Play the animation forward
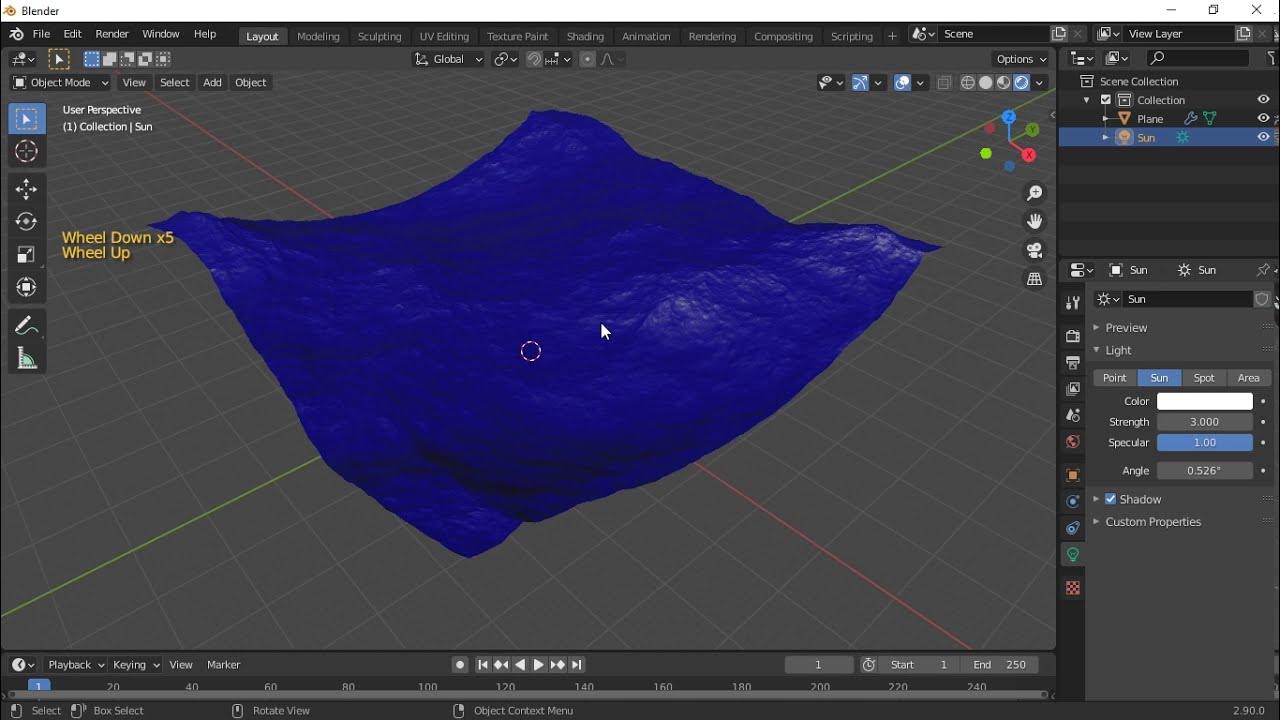The image size is (1280, 720). coord(539,665)
